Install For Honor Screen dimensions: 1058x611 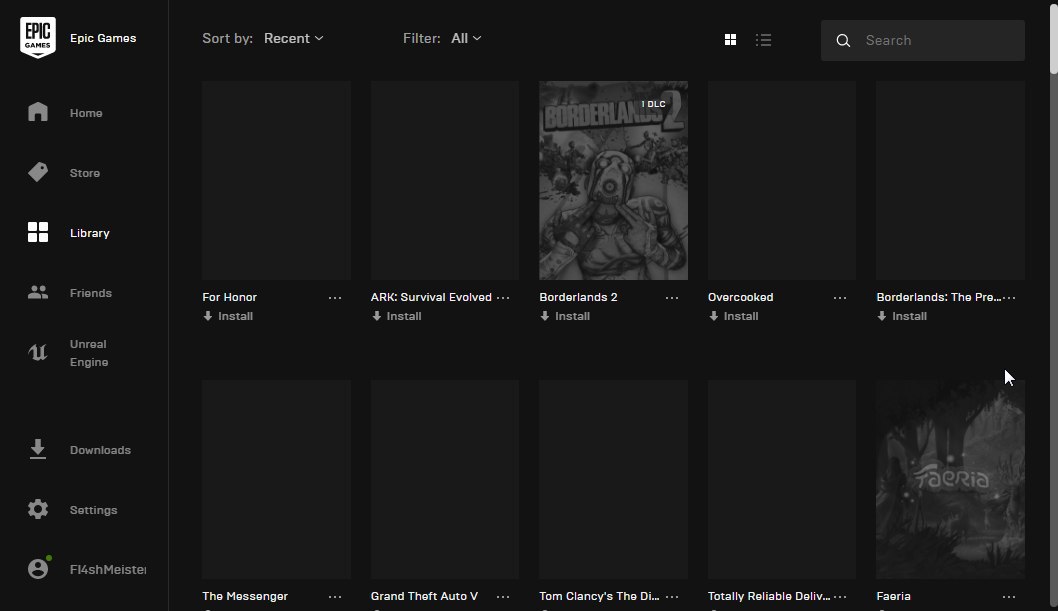click(x=228, y=316)
